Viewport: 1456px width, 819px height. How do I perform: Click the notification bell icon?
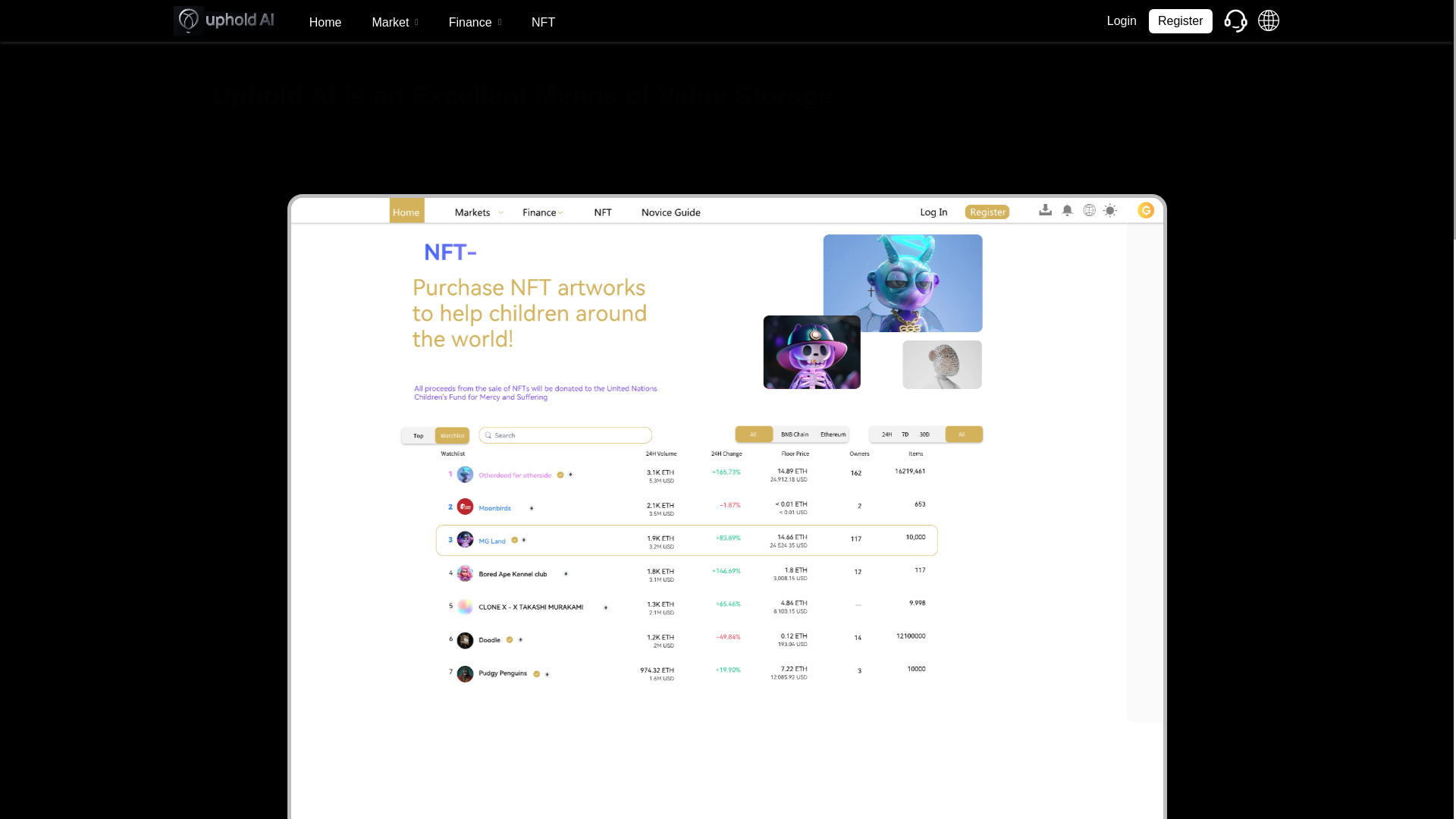pyautogui.click(x=1067, y=210)
